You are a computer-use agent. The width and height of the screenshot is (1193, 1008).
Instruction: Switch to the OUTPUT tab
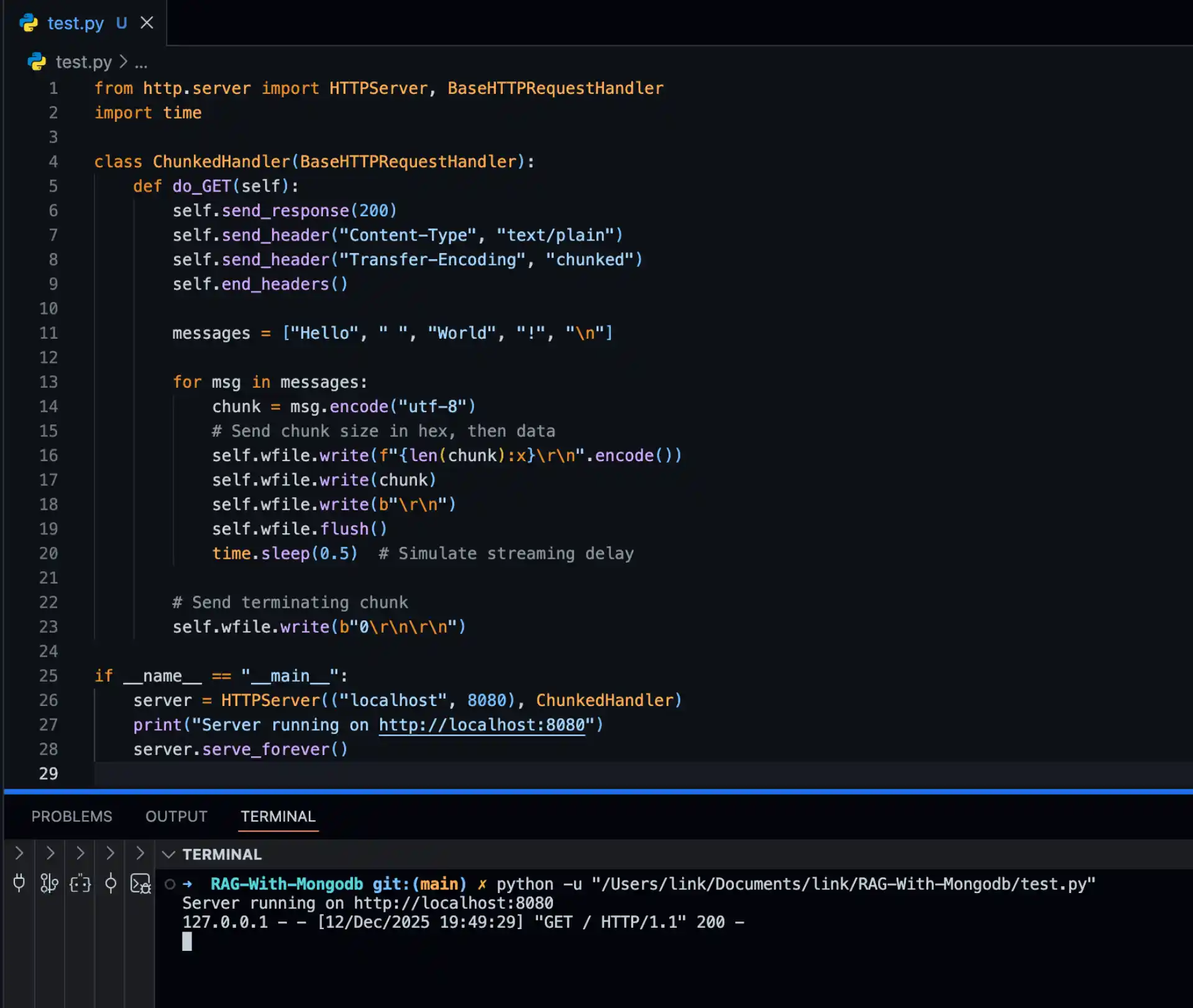pyautogui.click(x=176, y=817)
